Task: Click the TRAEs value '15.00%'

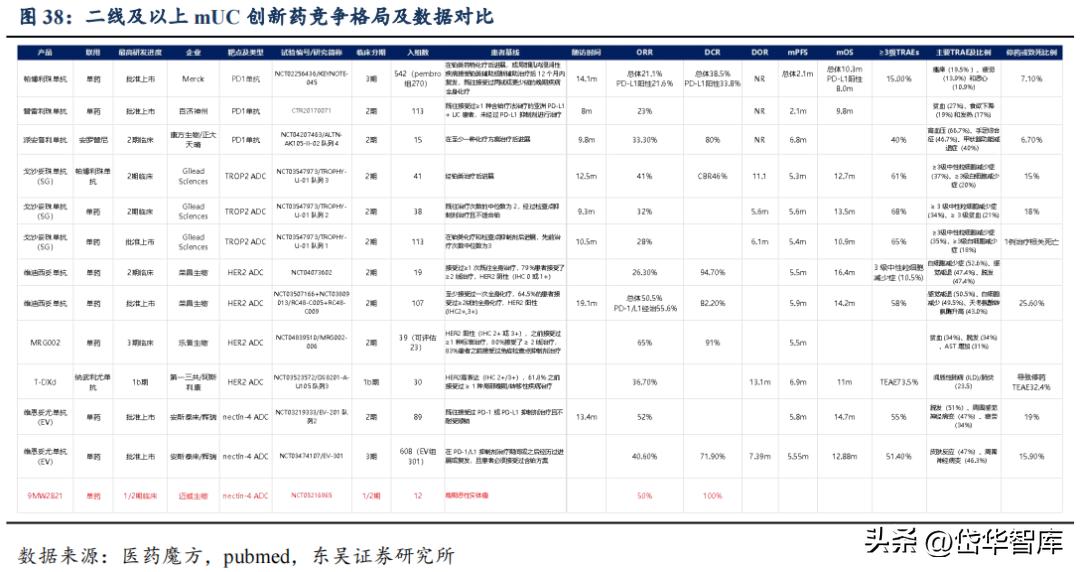Action: [x=899, y=79]
